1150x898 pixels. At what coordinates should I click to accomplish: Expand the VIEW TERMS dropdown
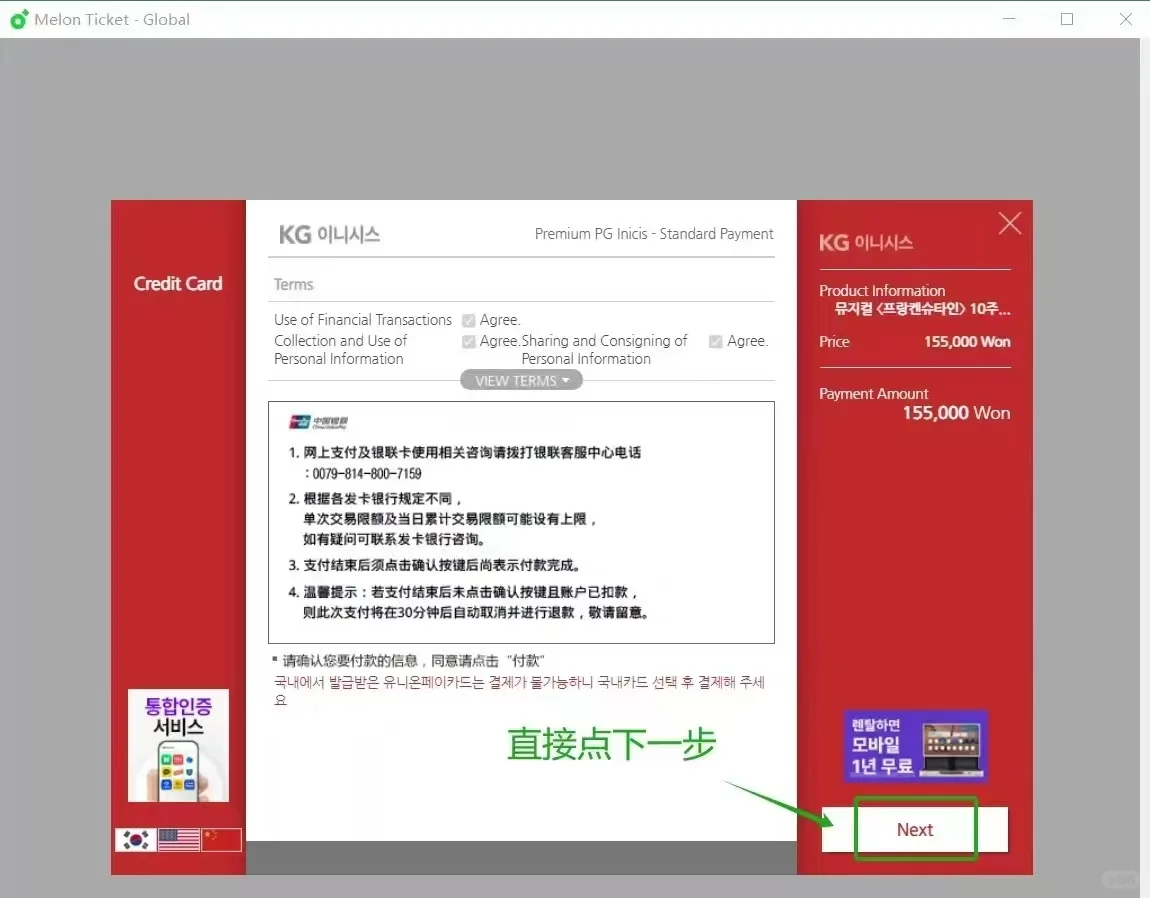click(520, 379)
